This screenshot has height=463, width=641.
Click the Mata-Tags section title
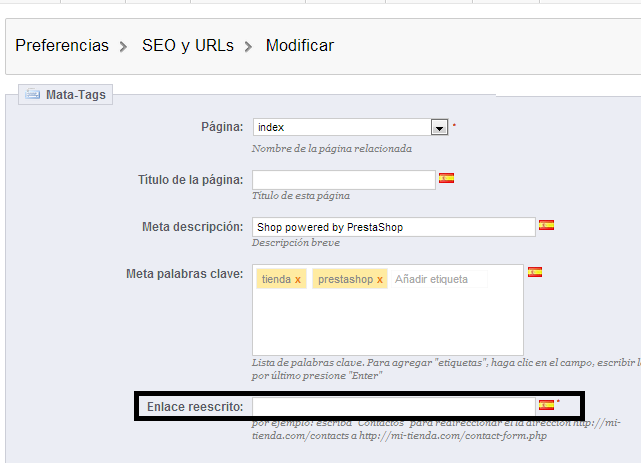coord(77,95)
